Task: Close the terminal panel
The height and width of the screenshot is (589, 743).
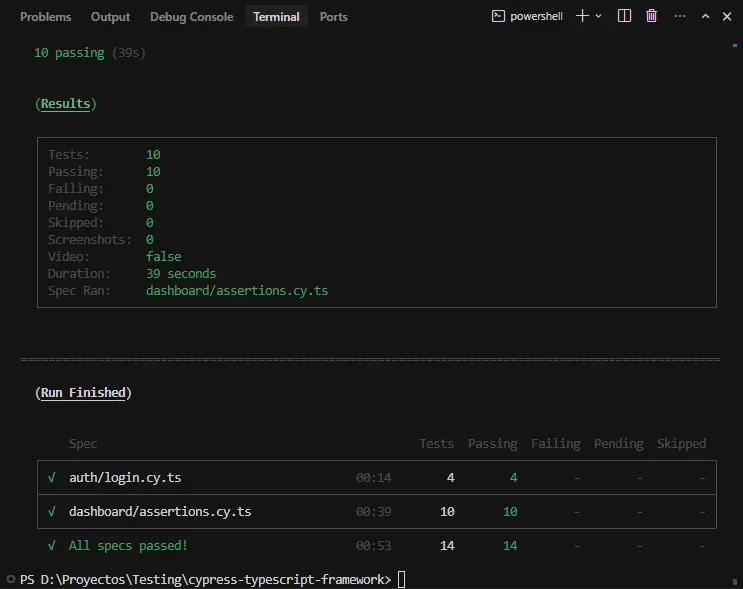Action: coord(727,17)
